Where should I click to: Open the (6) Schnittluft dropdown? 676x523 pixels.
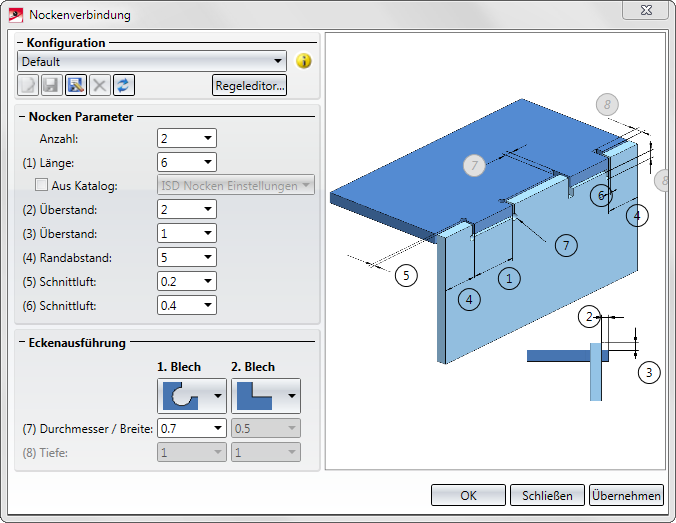[x=208, y=305]
